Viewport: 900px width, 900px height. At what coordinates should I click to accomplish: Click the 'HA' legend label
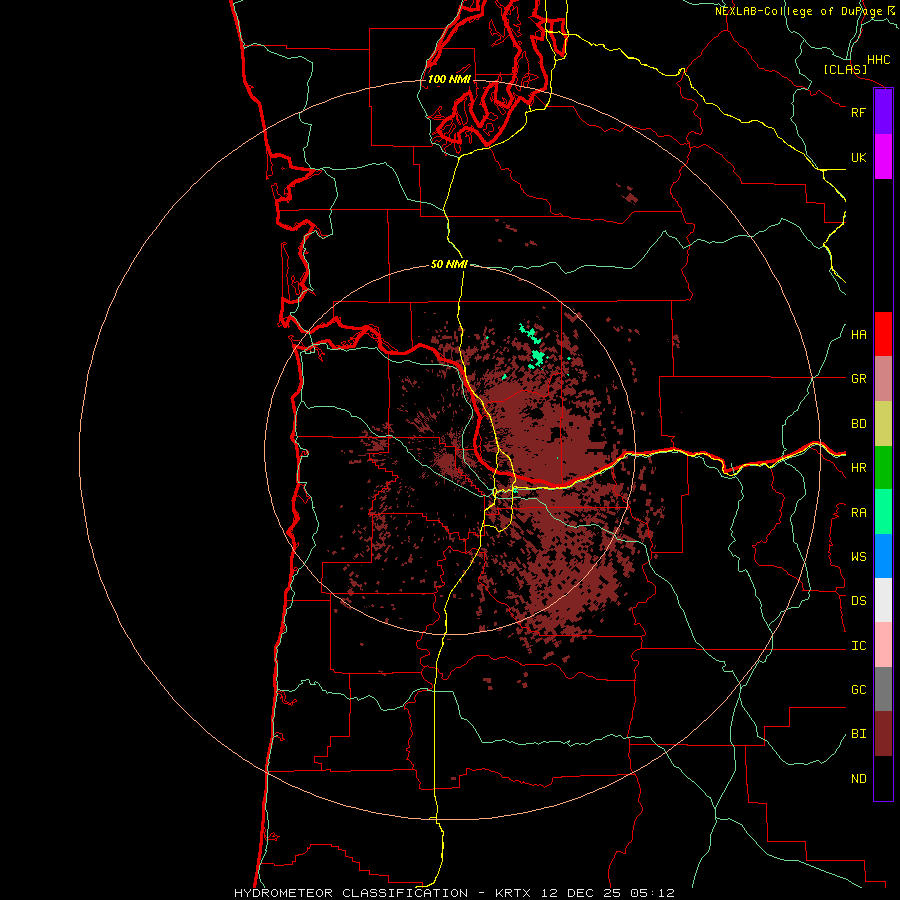pos(858,335)
